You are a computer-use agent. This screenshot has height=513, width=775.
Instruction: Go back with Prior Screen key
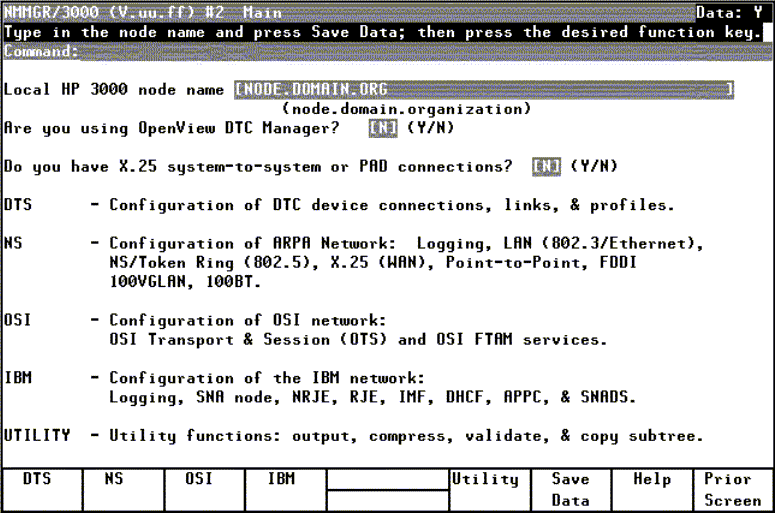click(733, 489)
